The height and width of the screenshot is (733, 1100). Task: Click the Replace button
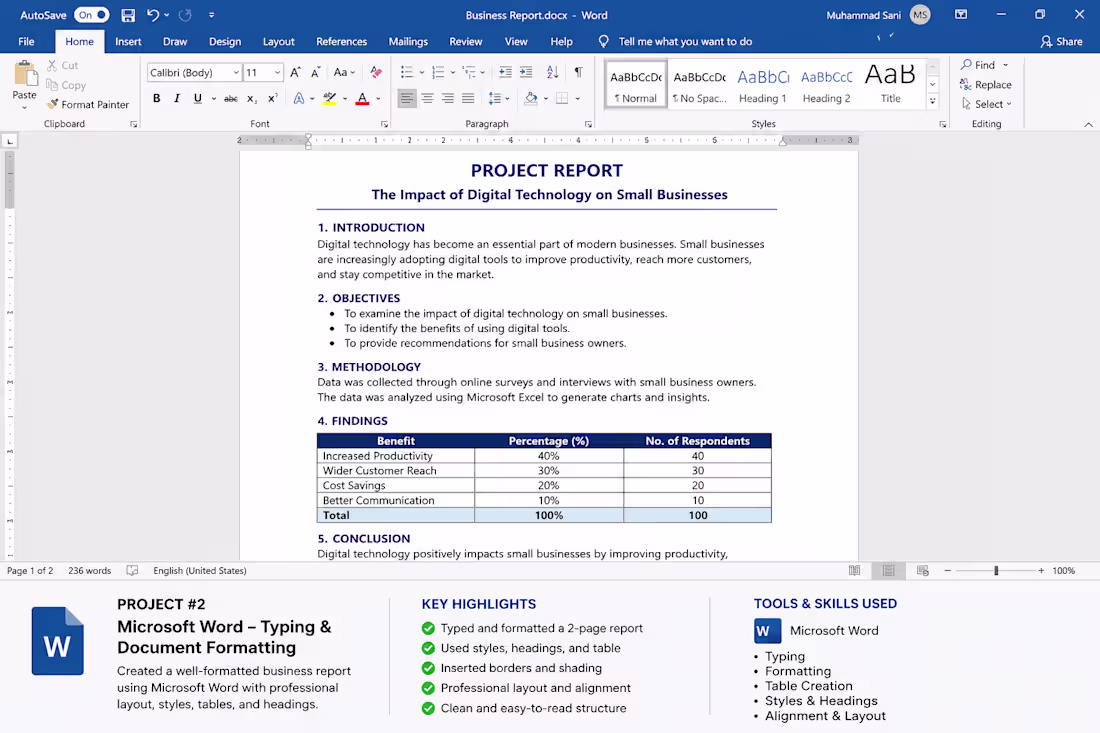pyautogui.click(x=986, y=84)
